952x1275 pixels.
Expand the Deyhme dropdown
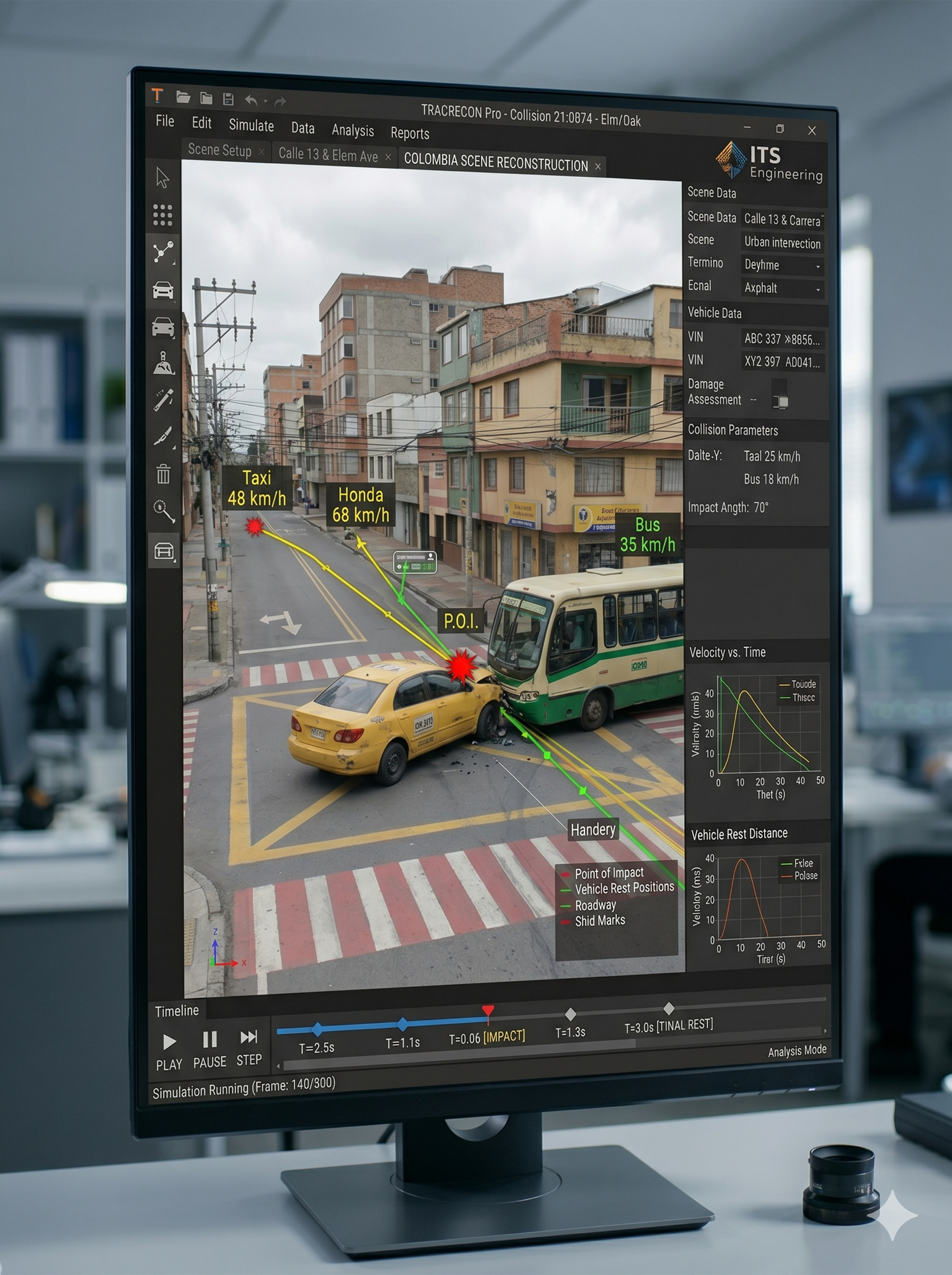point(818,267)
